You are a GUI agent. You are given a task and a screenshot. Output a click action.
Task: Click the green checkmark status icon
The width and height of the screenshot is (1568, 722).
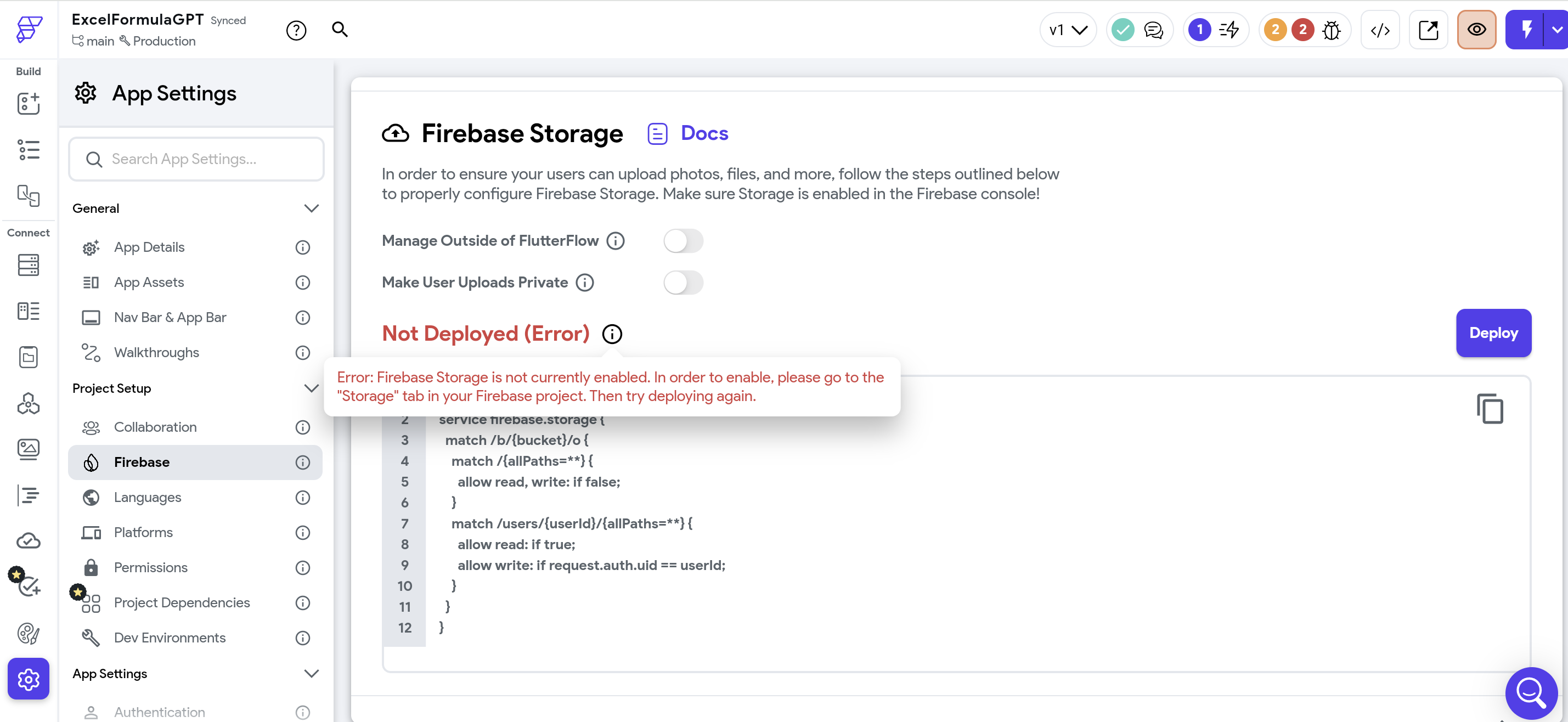(x=1123, y=29)
